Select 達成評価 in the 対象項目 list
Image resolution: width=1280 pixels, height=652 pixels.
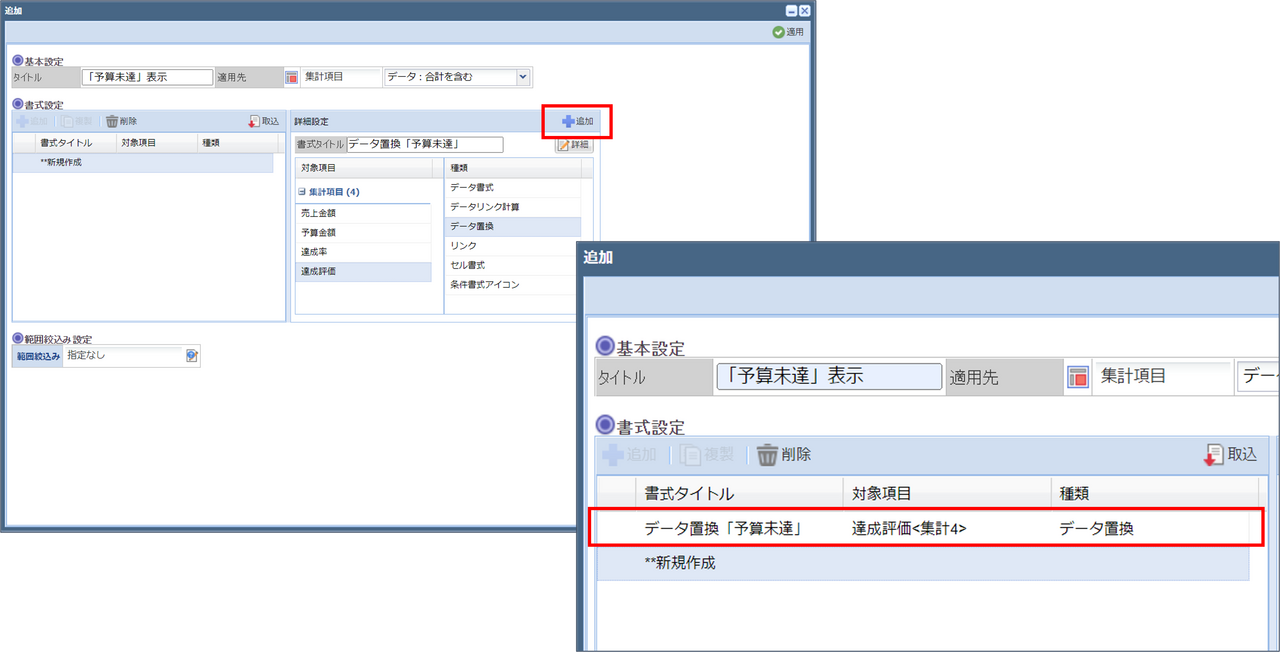coord(363,272)
